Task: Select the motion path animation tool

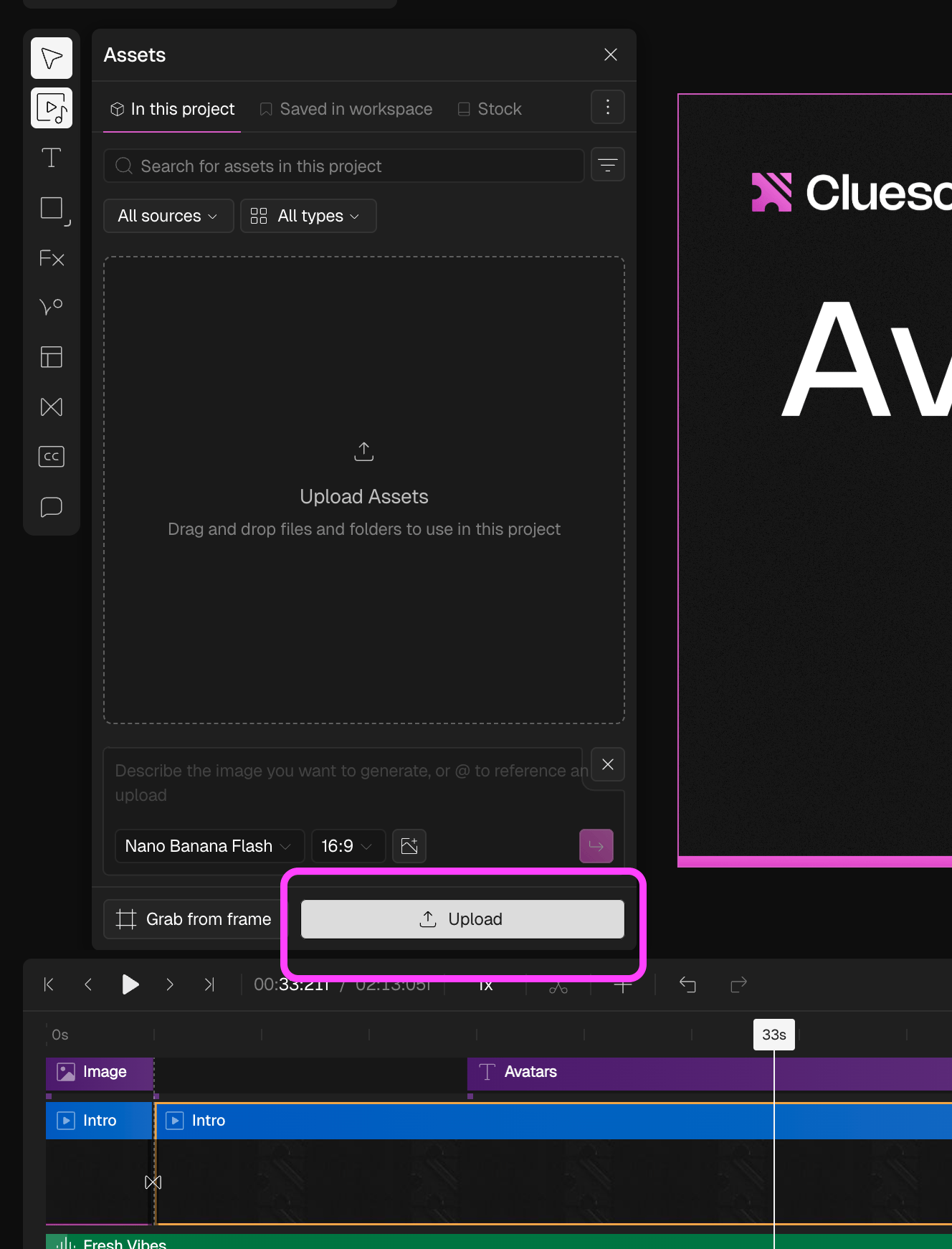Action: 52,307
